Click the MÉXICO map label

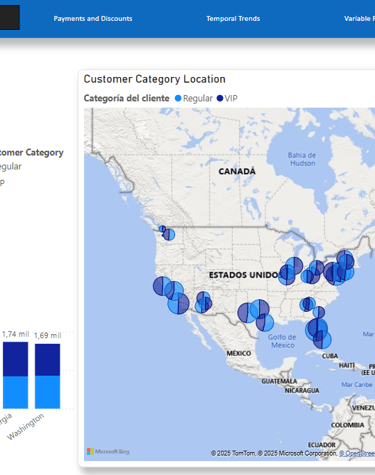[239, 353]
